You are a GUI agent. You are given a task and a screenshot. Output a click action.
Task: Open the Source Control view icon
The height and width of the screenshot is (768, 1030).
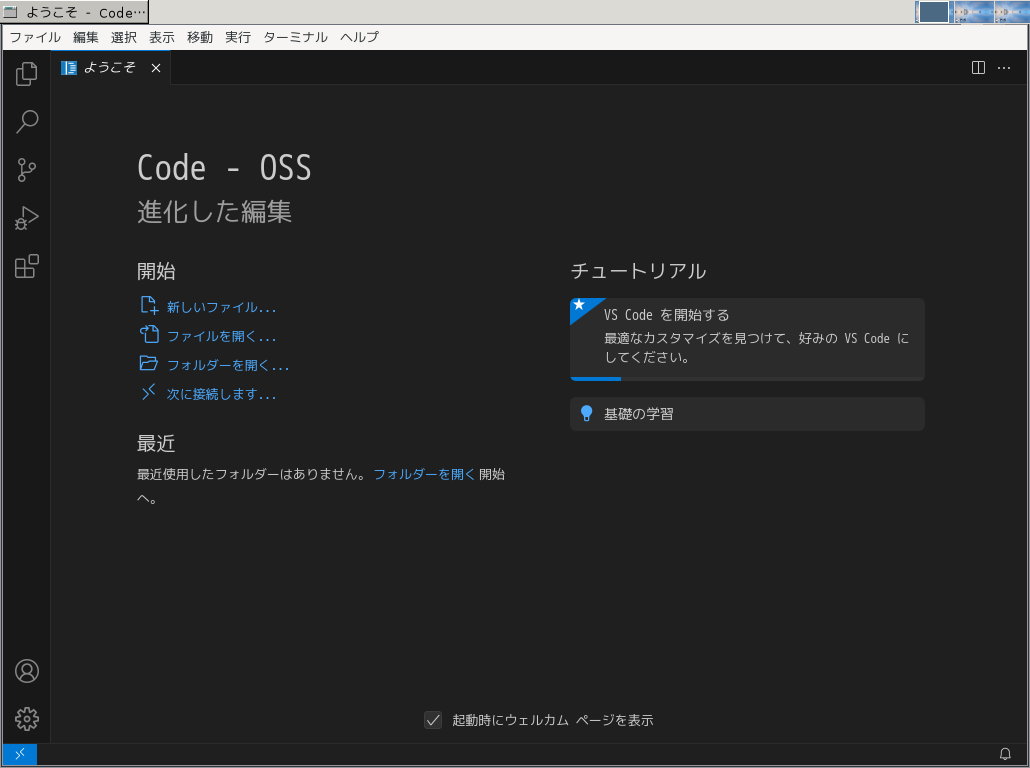pyautogui.click(x=26, y=169)
